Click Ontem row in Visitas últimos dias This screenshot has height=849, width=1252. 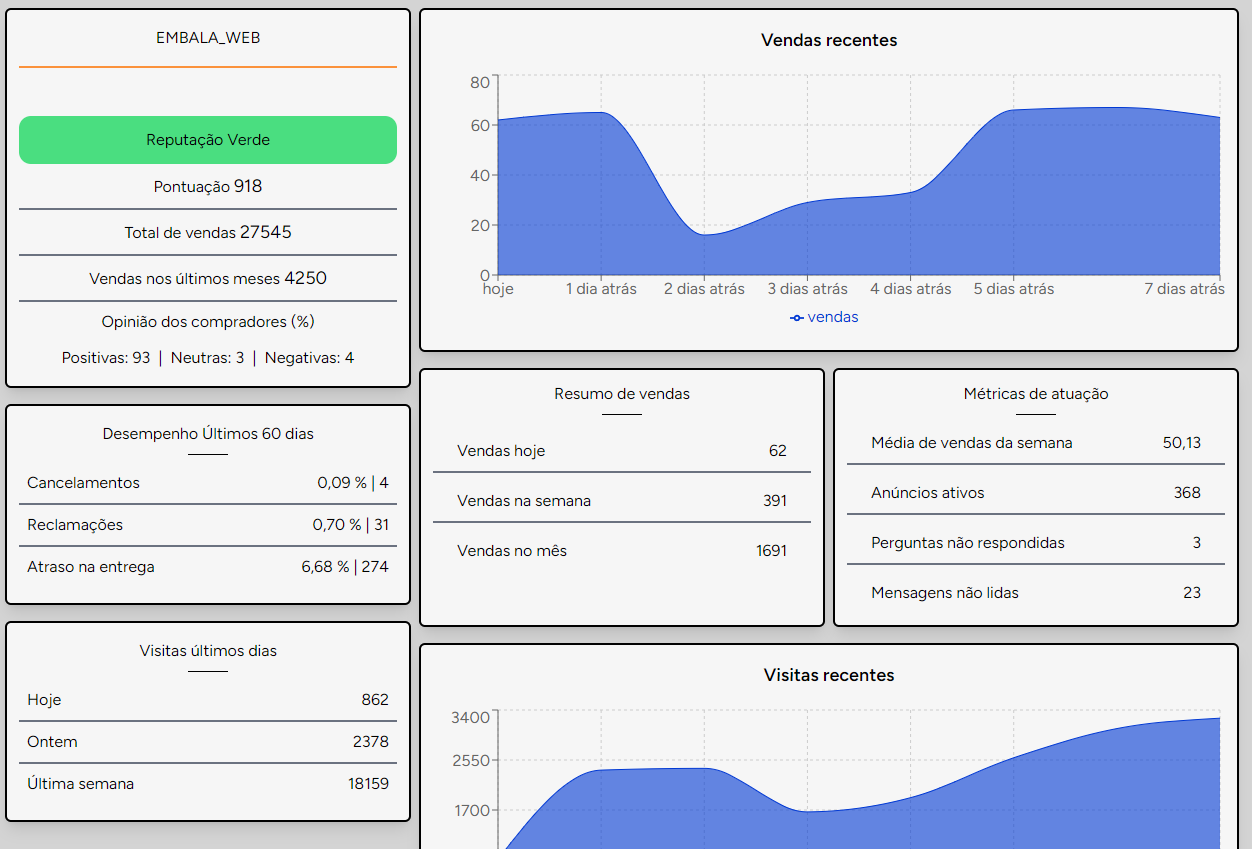tap(208, 742)
